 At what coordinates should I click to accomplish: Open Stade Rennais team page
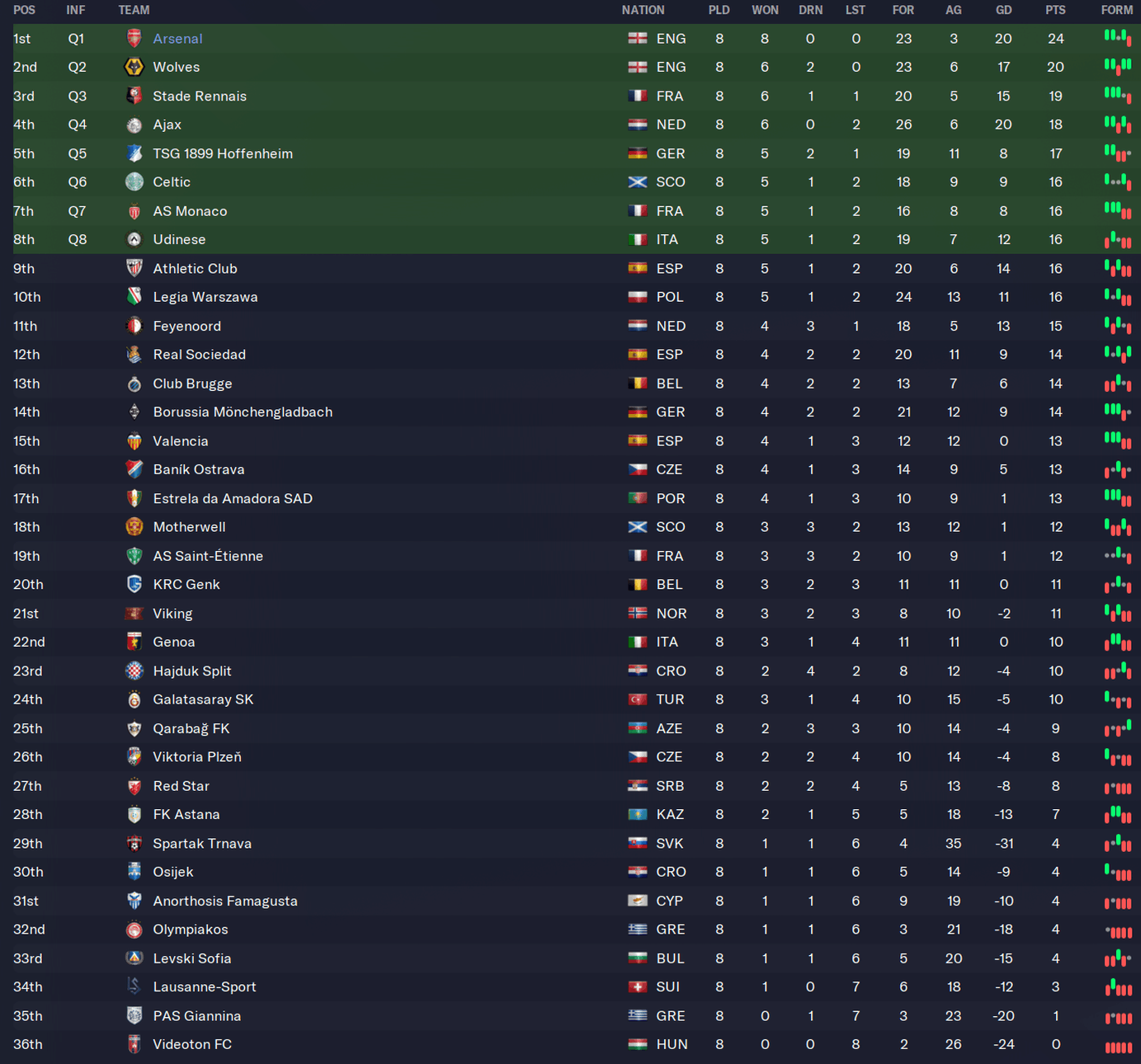pyautogui.click(x=200, y=97)
